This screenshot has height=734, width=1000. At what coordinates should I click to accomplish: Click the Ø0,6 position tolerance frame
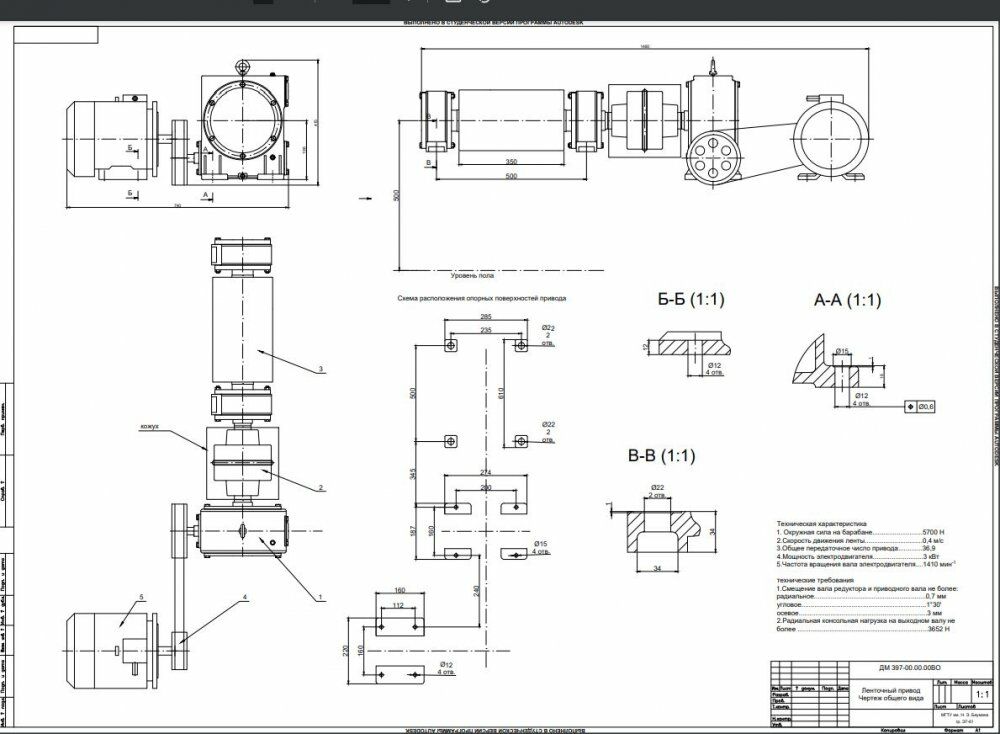[x=920, y=406]
